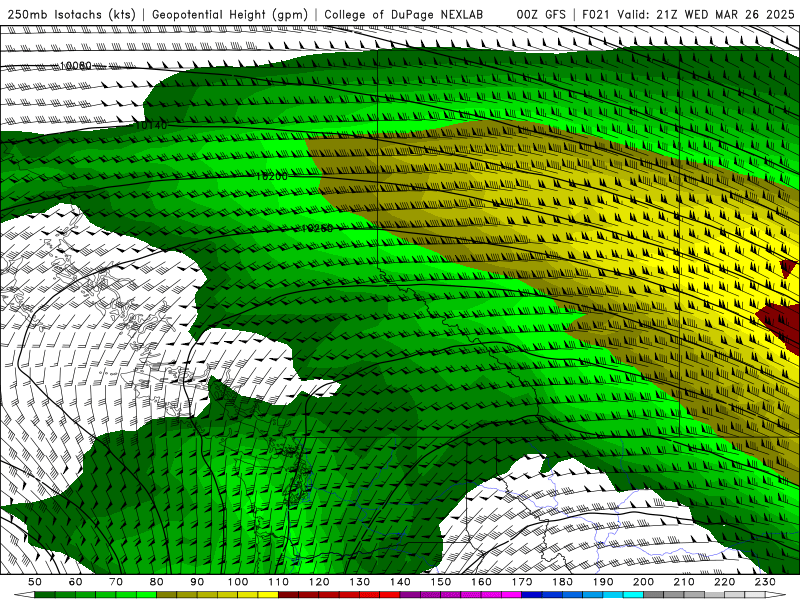
Task: Click the 100 value on the color scale
Action: pos(238,582)
